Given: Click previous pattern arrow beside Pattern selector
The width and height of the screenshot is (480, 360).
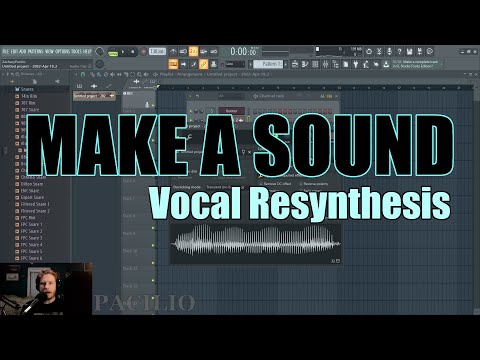Looking at the screenshot, I should (251, 64).
